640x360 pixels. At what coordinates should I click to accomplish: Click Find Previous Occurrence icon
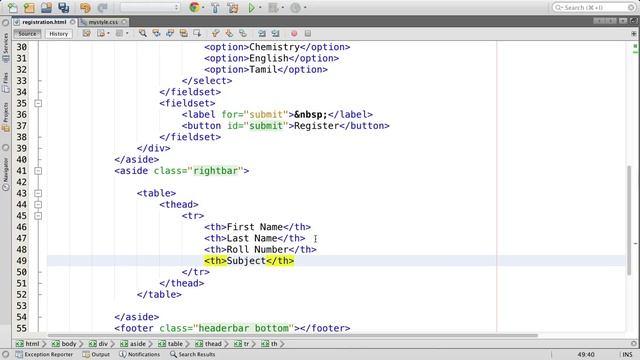tap(156, 33)
